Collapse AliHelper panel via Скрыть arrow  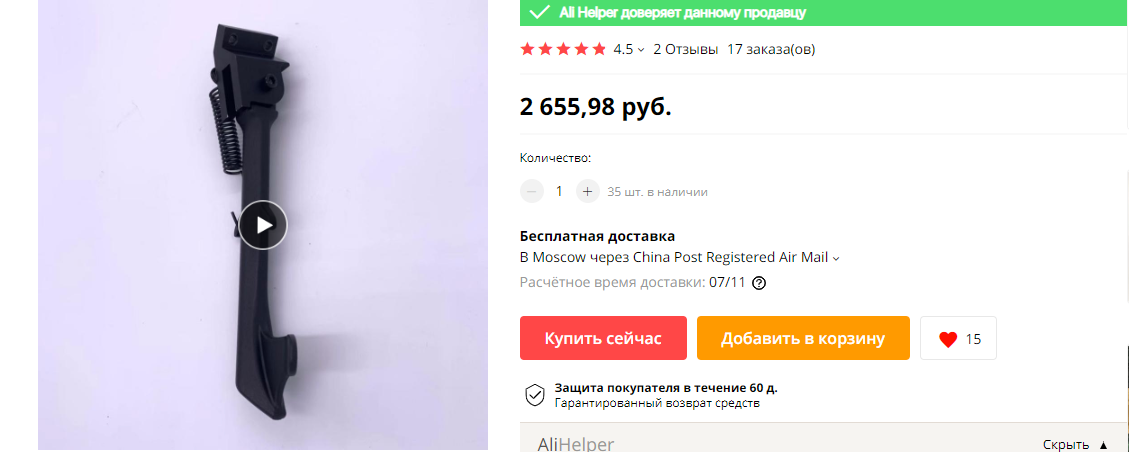click(x=1104, y=445)
